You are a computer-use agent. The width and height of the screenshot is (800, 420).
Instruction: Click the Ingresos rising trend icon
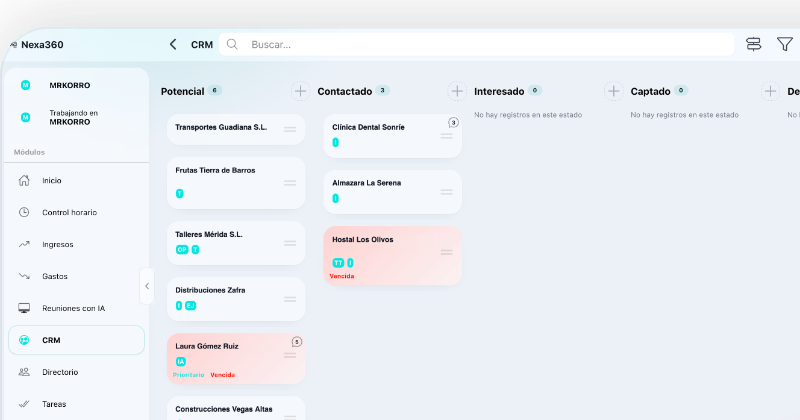tap(24, 244)
